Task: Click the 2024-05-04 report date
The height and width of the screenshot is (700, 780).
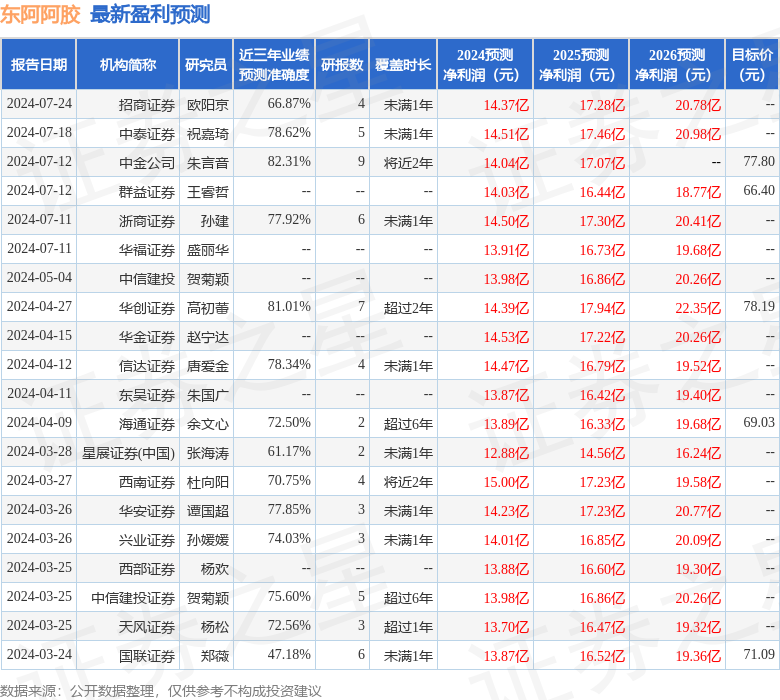Action: pyautogui.click(x=39, y=277)
